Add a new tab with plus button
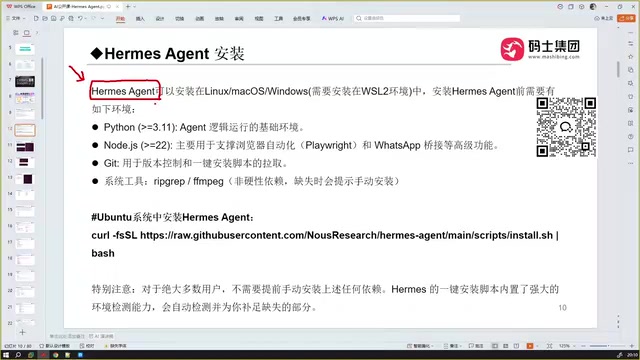 [128, 7]
